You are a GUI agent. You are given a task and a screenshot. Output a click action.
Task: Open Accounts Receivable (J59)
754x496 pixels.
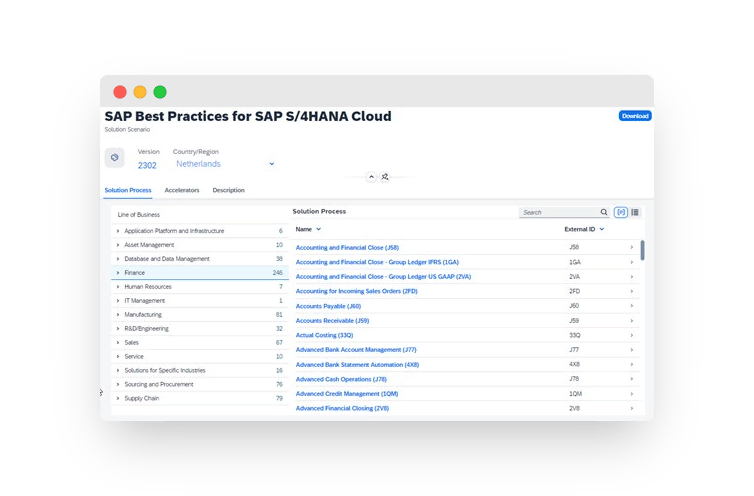point(332,321)
